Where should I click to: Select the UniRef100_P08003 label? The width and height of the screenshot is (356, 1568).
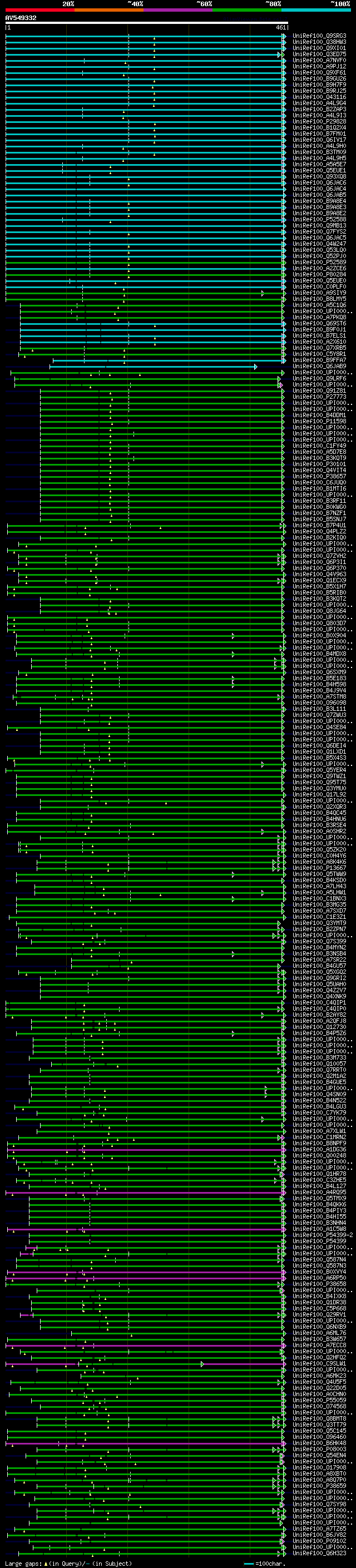[319, 1450]
